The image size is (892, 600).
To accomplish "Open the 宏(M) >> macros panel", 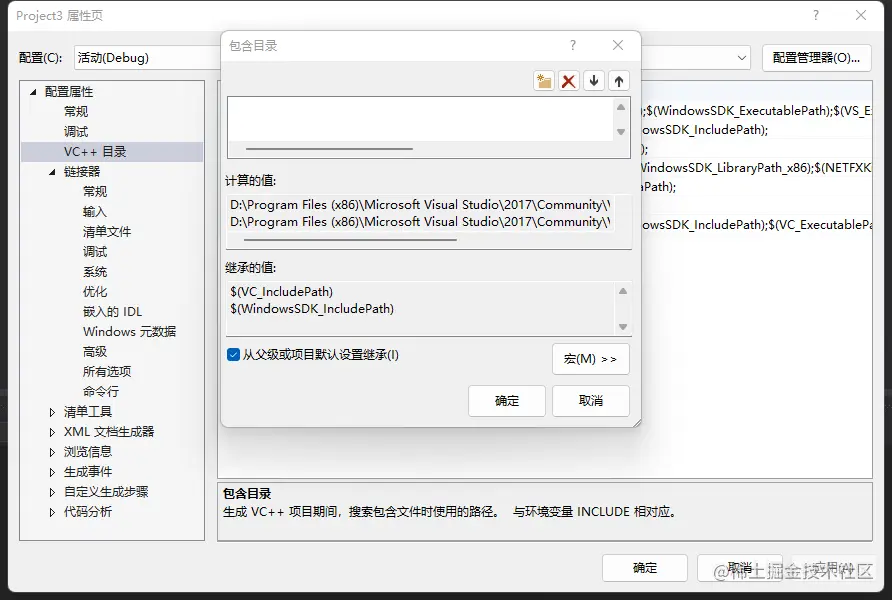I will (590, 359).
